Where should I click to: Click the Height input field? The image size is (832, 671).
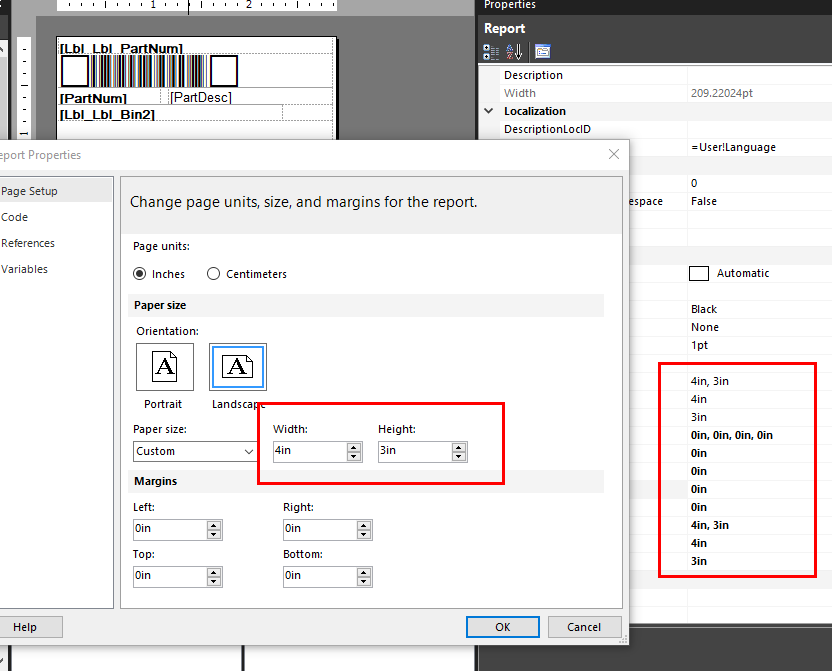pos(415,451)
